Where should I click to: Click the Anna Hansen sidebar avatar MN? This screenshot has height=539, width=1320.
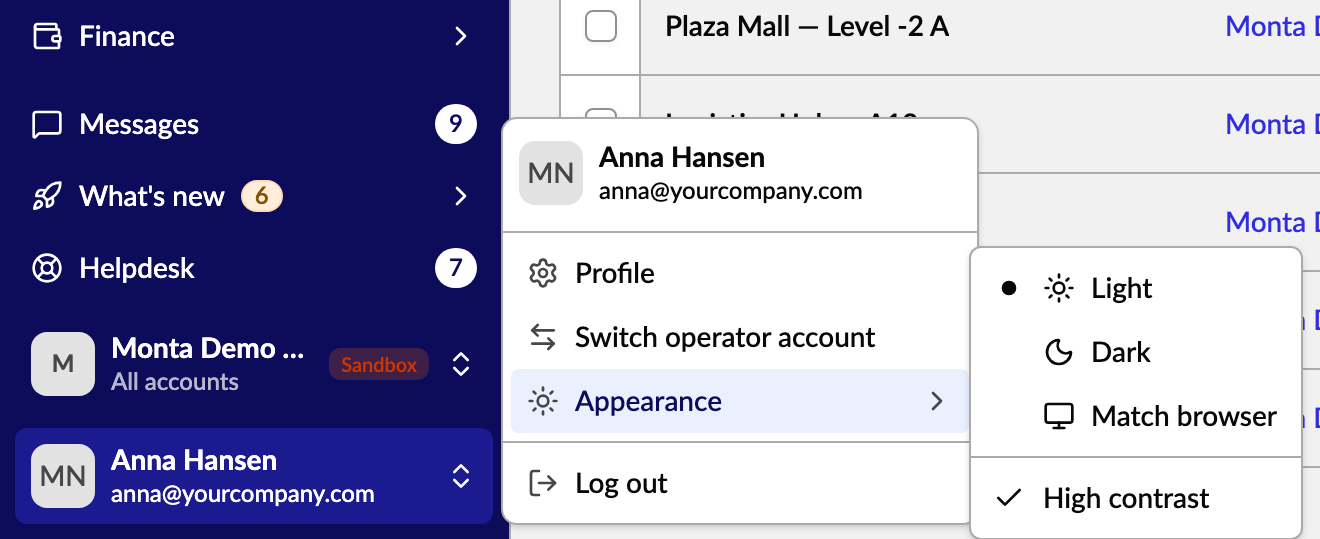pyautogui.click(x=63, y=476)
